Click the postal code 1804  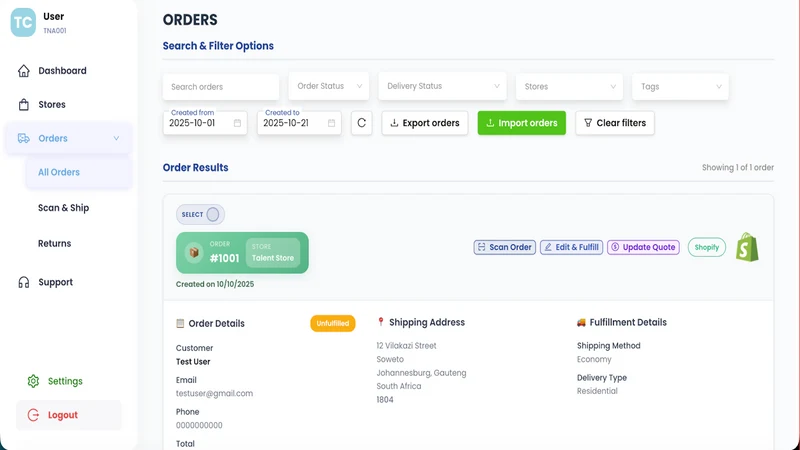tap(385, 399)
